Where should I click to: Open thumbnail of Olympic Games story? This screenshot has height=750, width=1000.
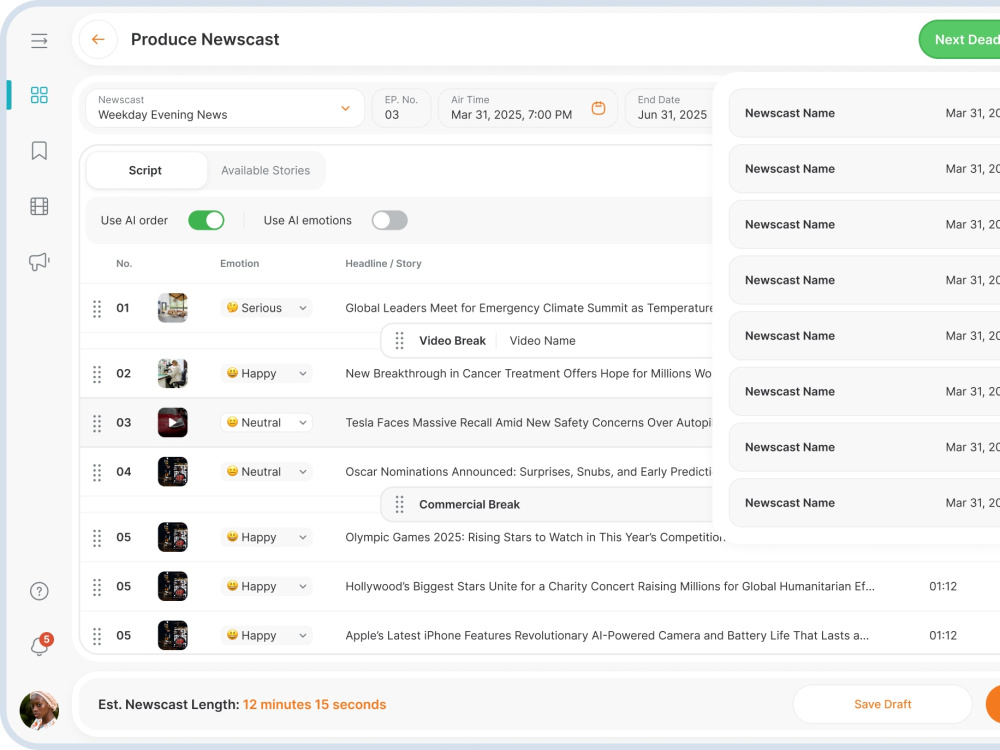173,538
